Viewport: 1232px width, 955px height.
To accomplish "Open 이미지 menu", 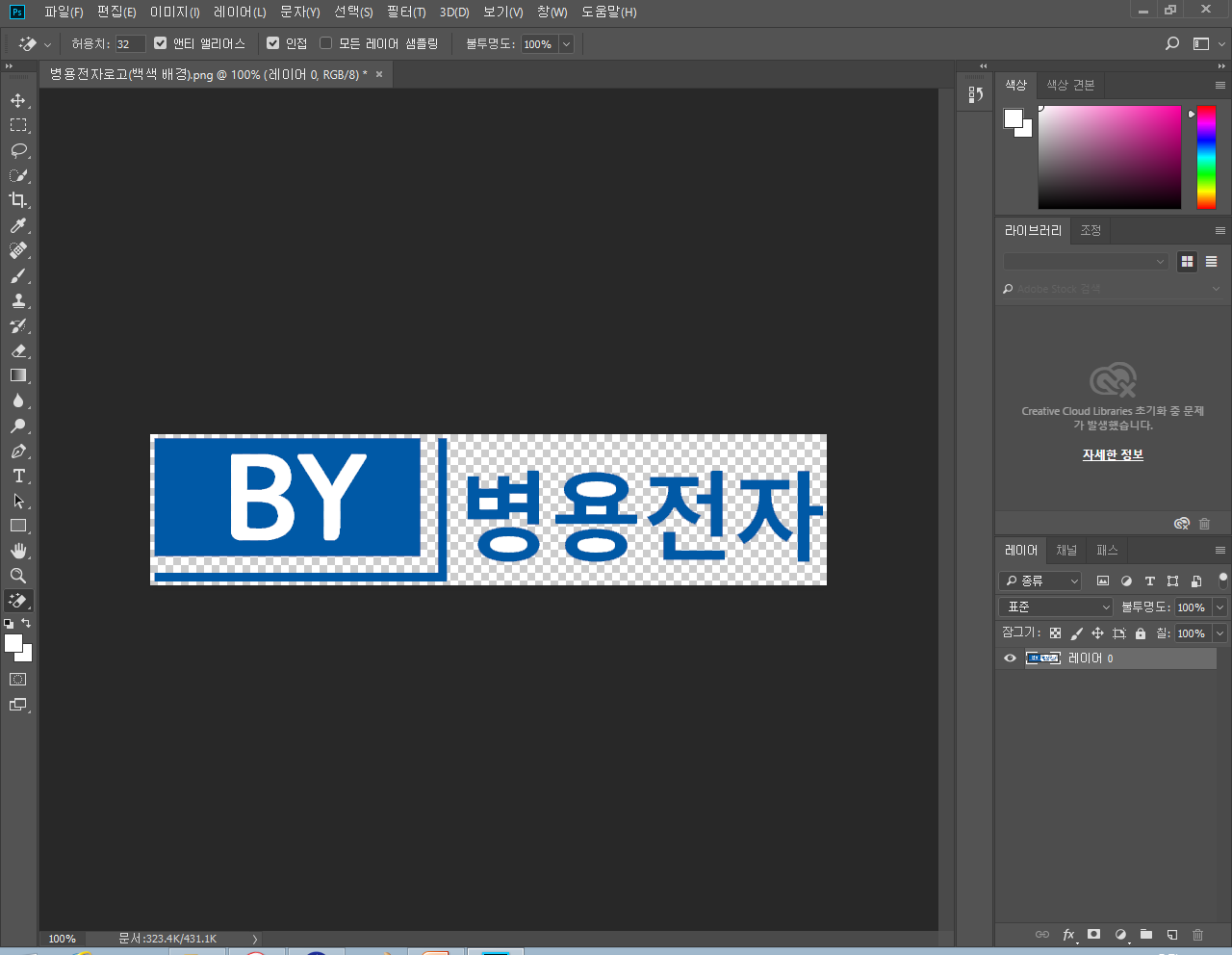I will click(174, 12).
